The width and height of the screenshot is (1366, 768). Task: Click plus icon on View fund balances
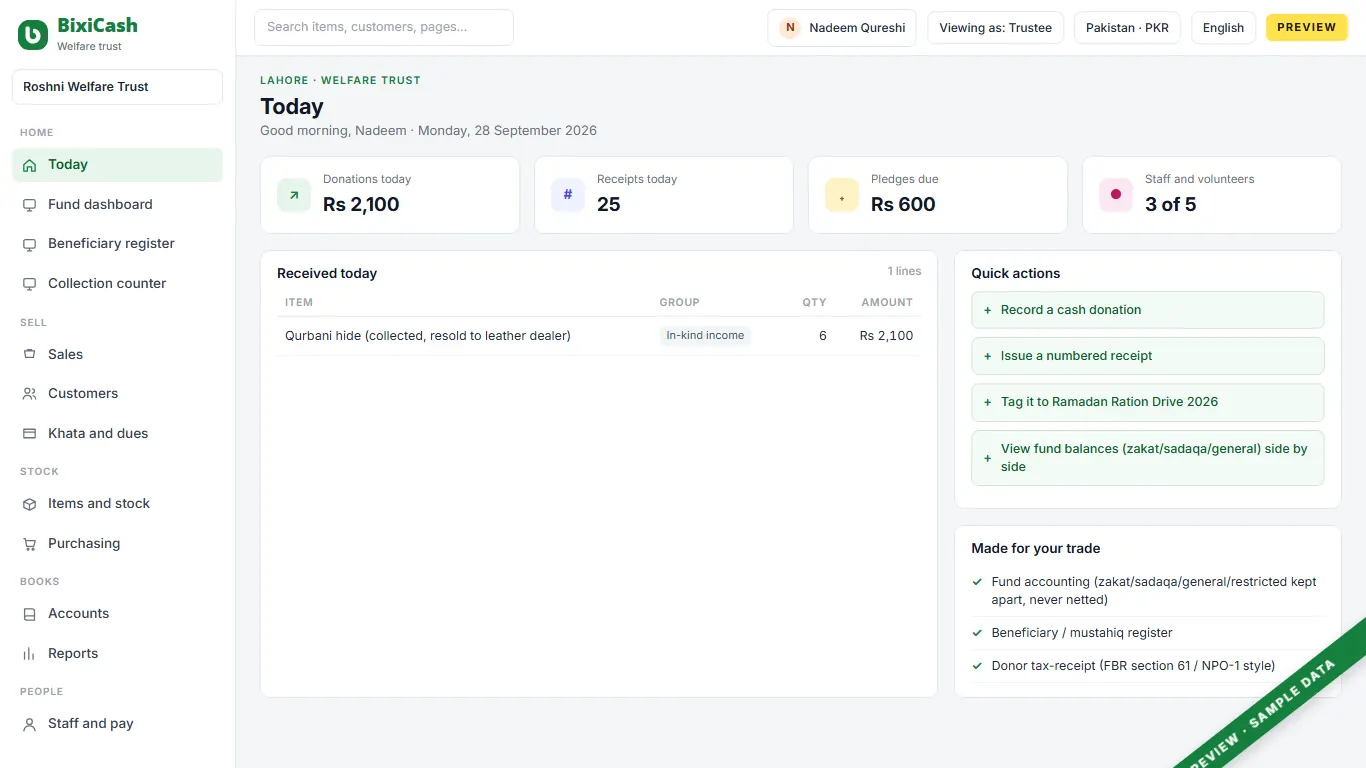click(988, 458)
